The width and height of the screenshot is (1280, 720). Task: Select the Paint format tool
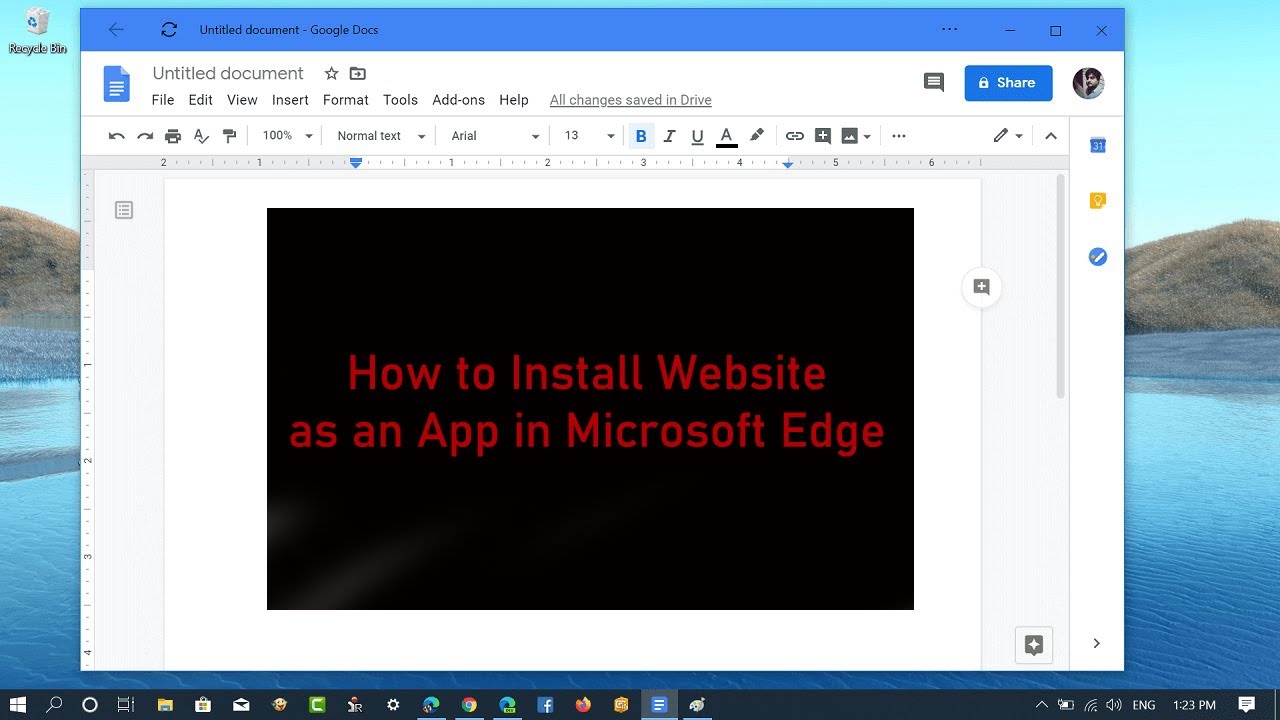(x=229, y=136)
